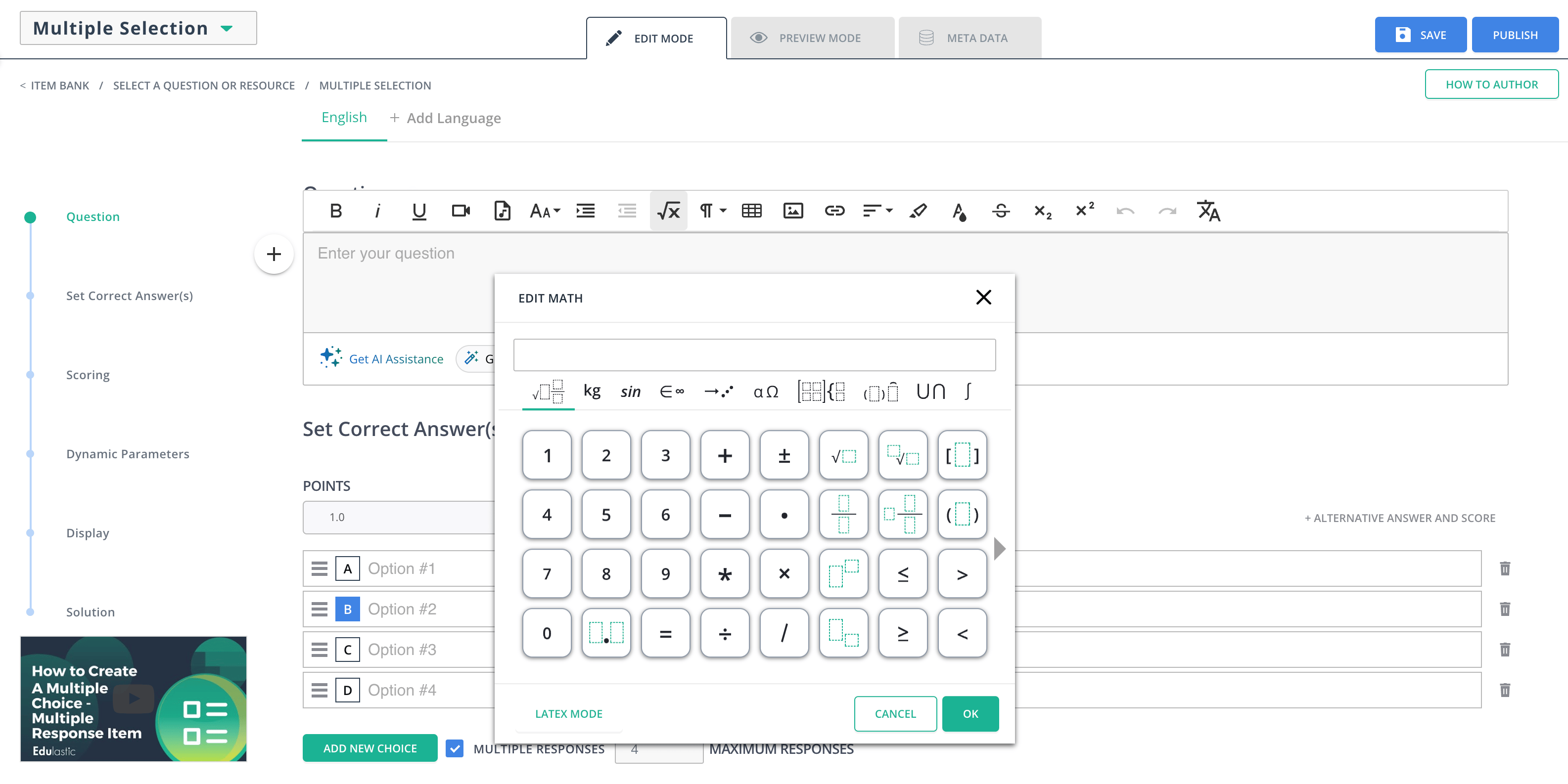Expand math keypad with right arrow
Viewport: 1568px width, 784px height.
1000,549
